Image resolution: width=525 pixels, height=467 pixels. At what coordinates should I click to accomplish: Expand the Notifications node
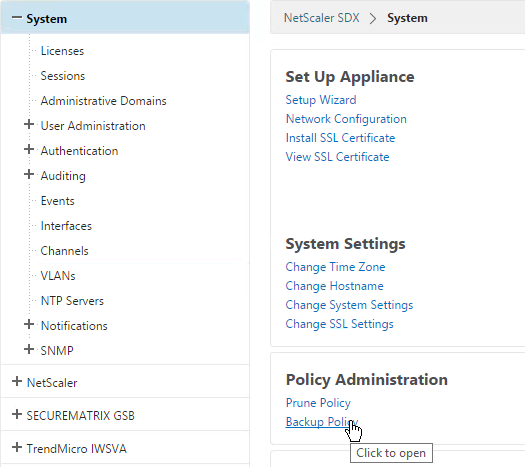point(29,324)
